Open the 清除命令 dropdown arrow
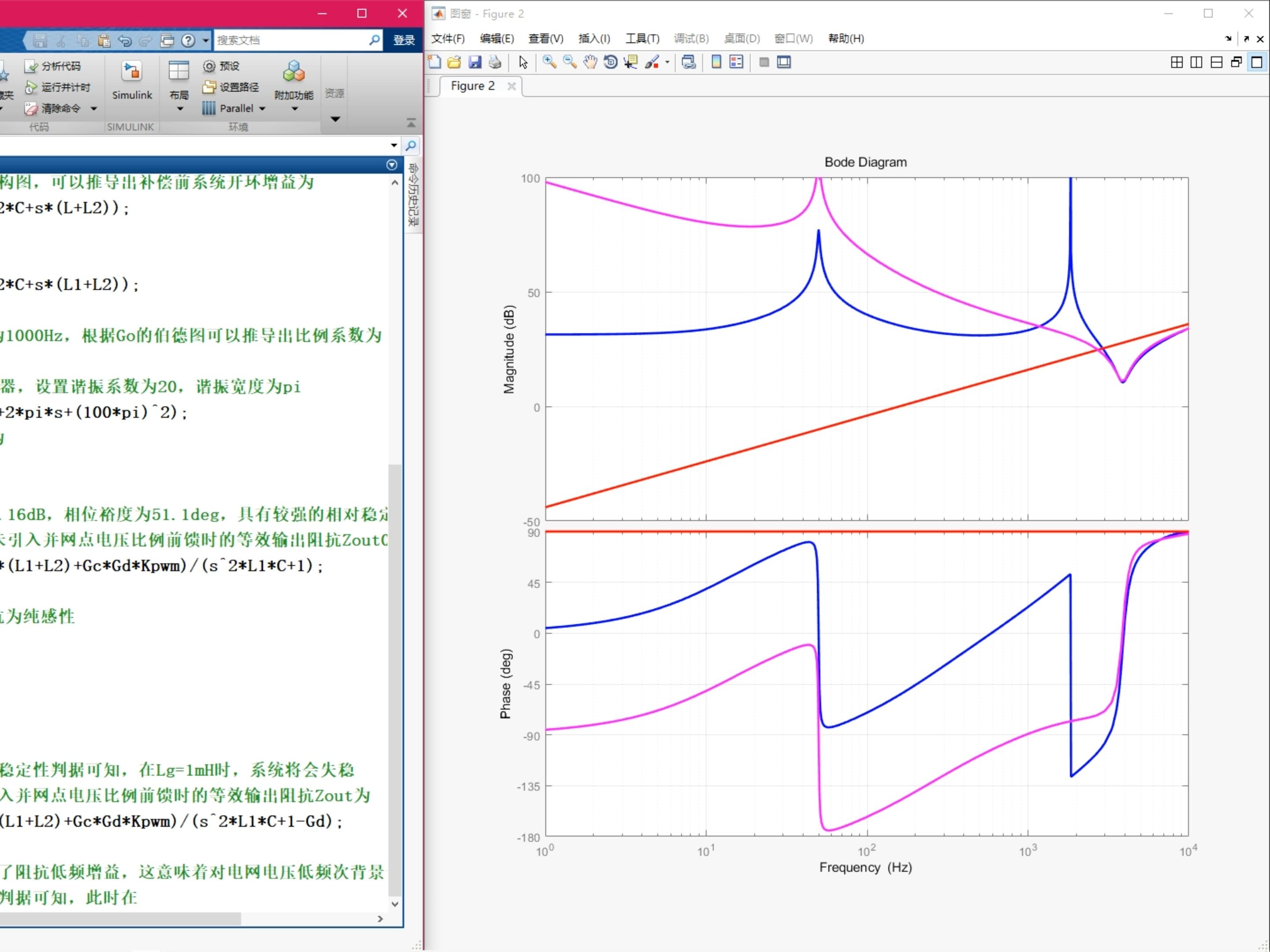Screen dimensions: 1270x952 (93, 108)
